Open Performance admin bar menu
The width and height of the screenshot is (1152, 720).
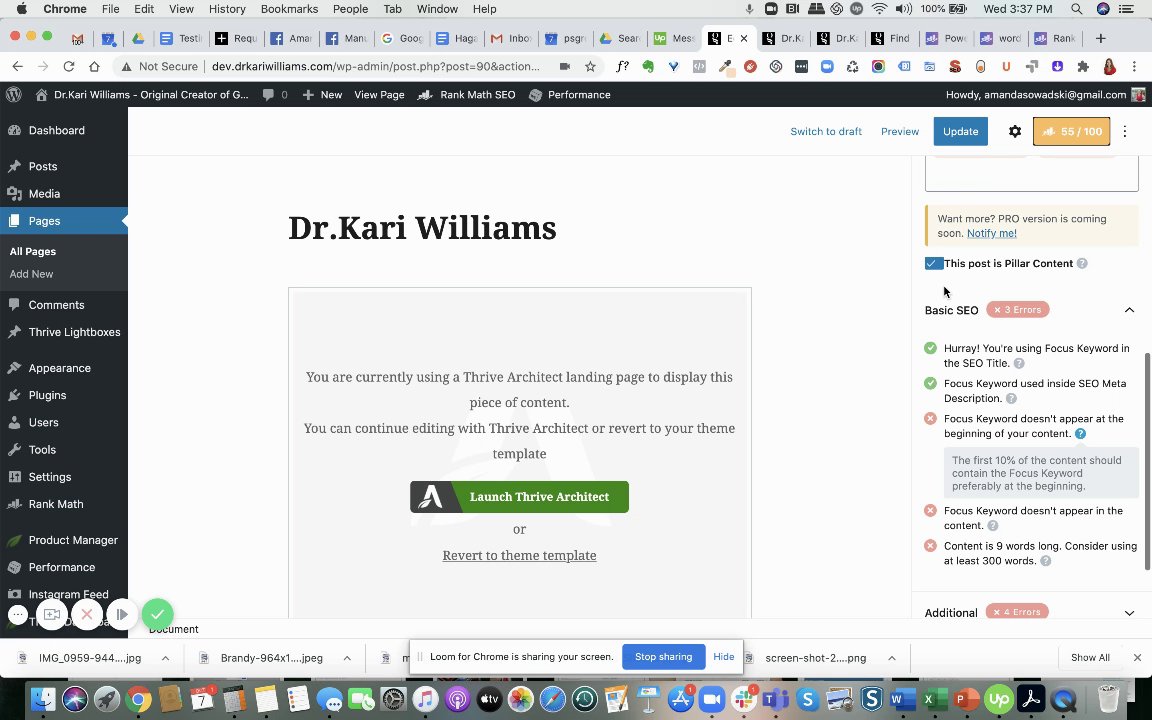569,95
